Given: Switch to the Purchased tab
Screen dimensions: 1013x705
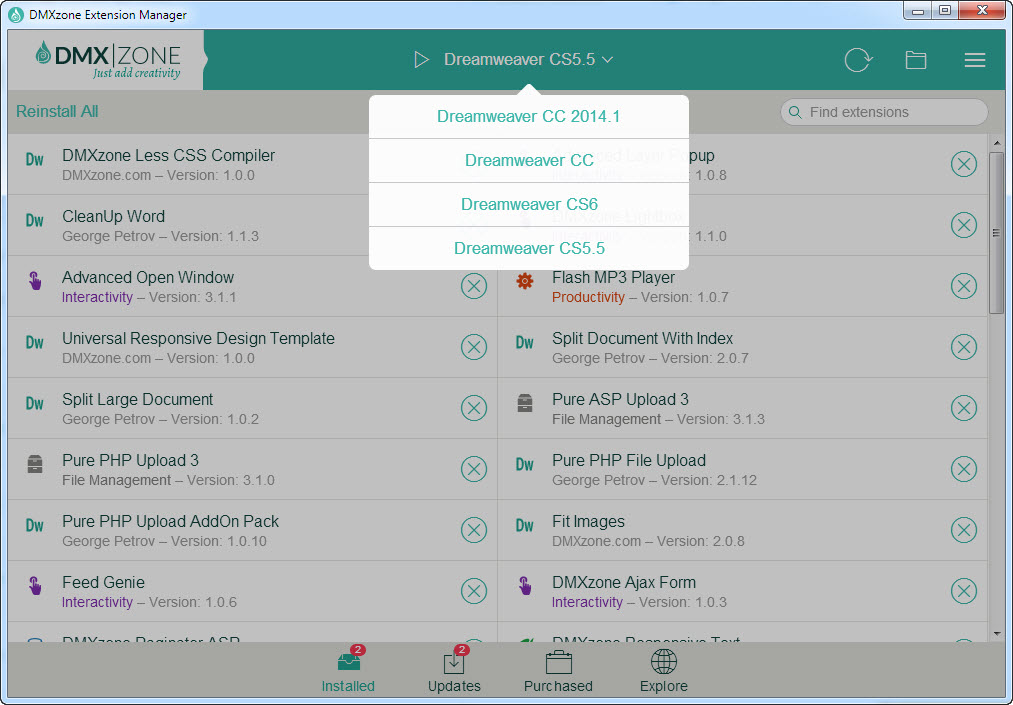Looking at the screenshot, I should pos(558,669).
